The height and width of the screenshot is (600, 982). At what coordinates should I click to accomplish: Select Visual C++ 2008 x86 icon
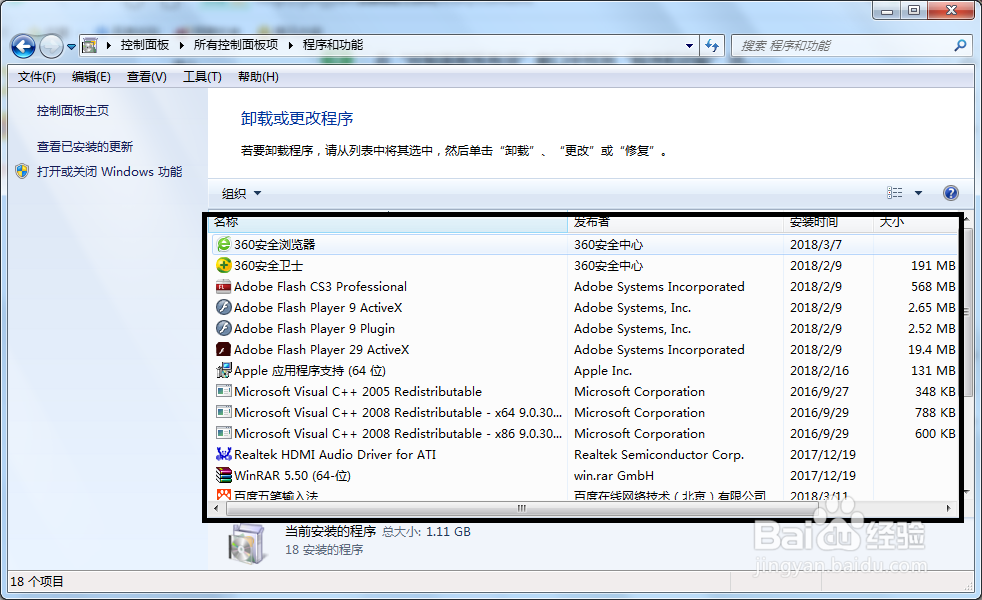pos(224,433)
